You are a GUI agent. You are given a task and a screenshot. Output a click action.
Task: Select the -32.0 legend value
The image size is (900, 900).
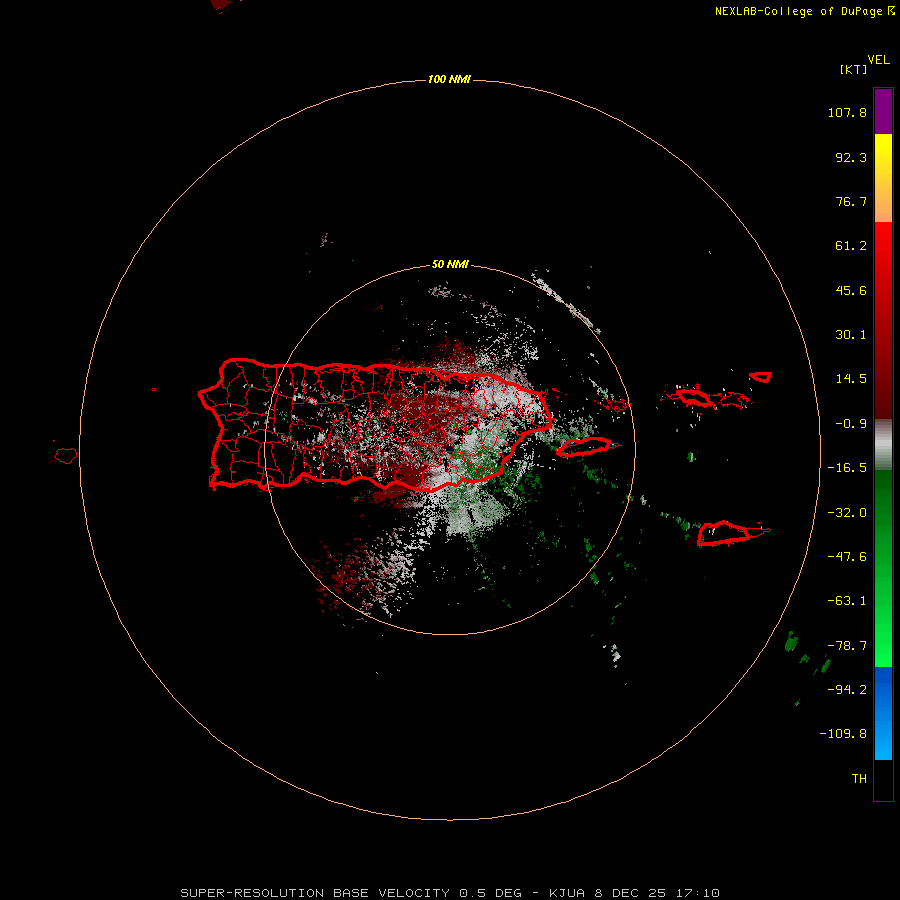tap(847, 513)
